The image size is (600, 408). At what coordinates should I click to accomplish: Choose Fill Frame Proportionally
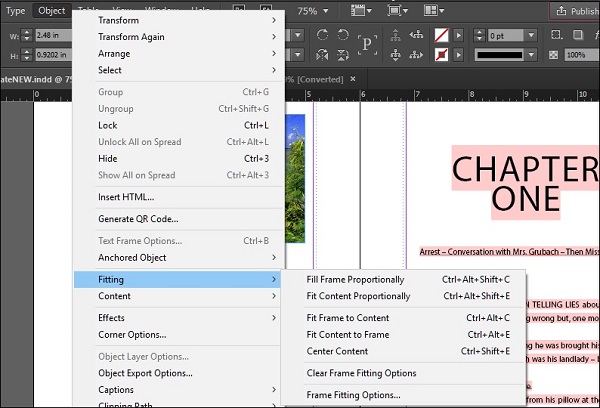point(355,279)
